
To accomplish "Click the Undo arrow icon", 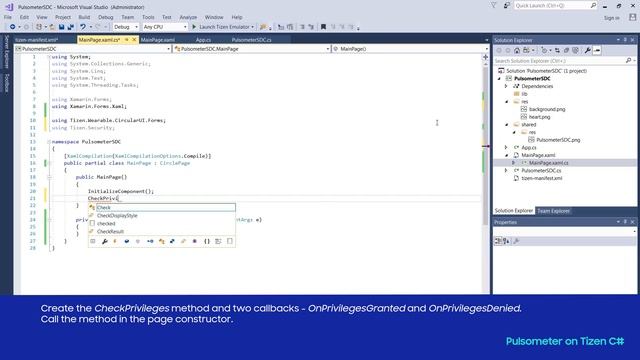I will pos(83,27).
